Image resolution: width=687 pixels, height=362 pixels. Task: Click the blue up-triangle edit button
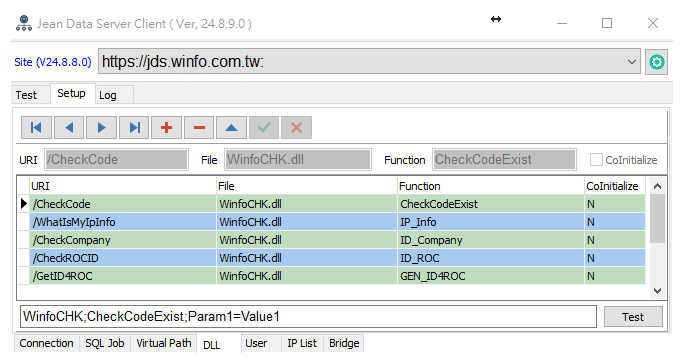coord(231,128)
